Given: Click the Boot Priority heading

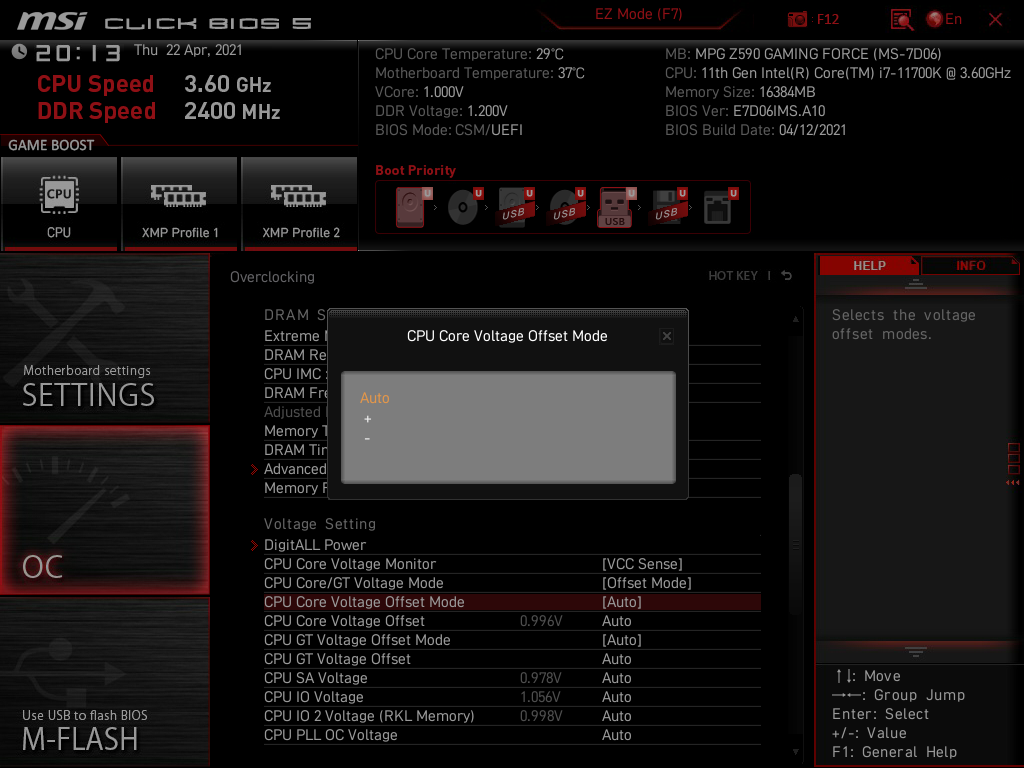Looking at the screenshot, I should [415, 170].
